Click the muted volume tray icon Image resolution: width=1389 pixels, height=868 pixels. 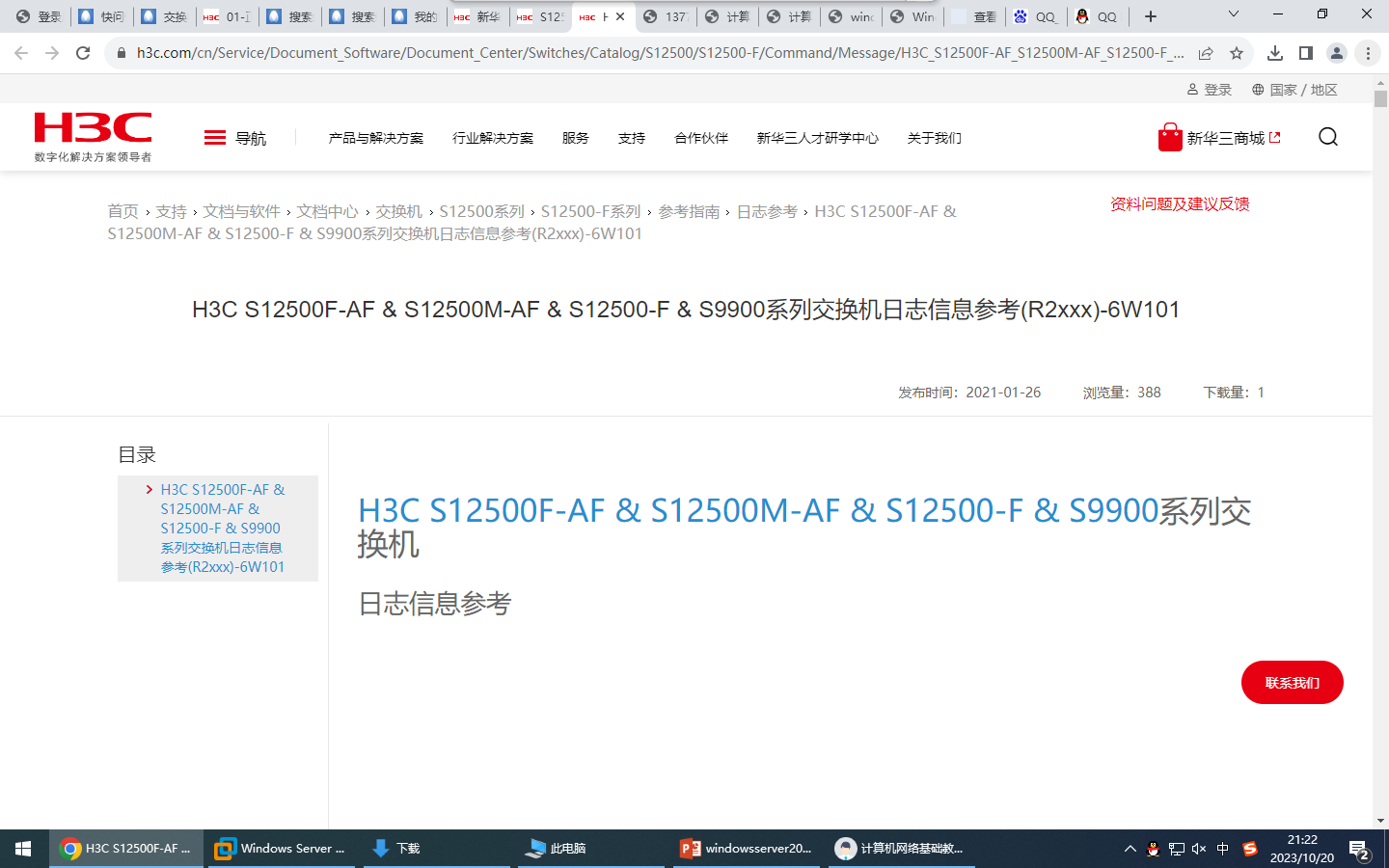[1199, 849]
